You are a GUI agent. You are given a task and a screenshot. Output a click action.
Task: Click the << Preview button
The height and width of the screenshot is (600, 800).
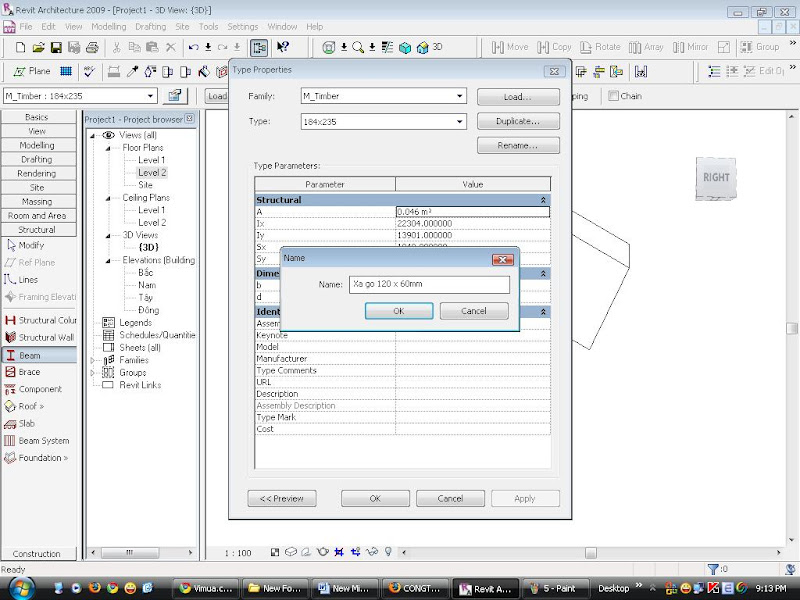(x=282, y=498)
